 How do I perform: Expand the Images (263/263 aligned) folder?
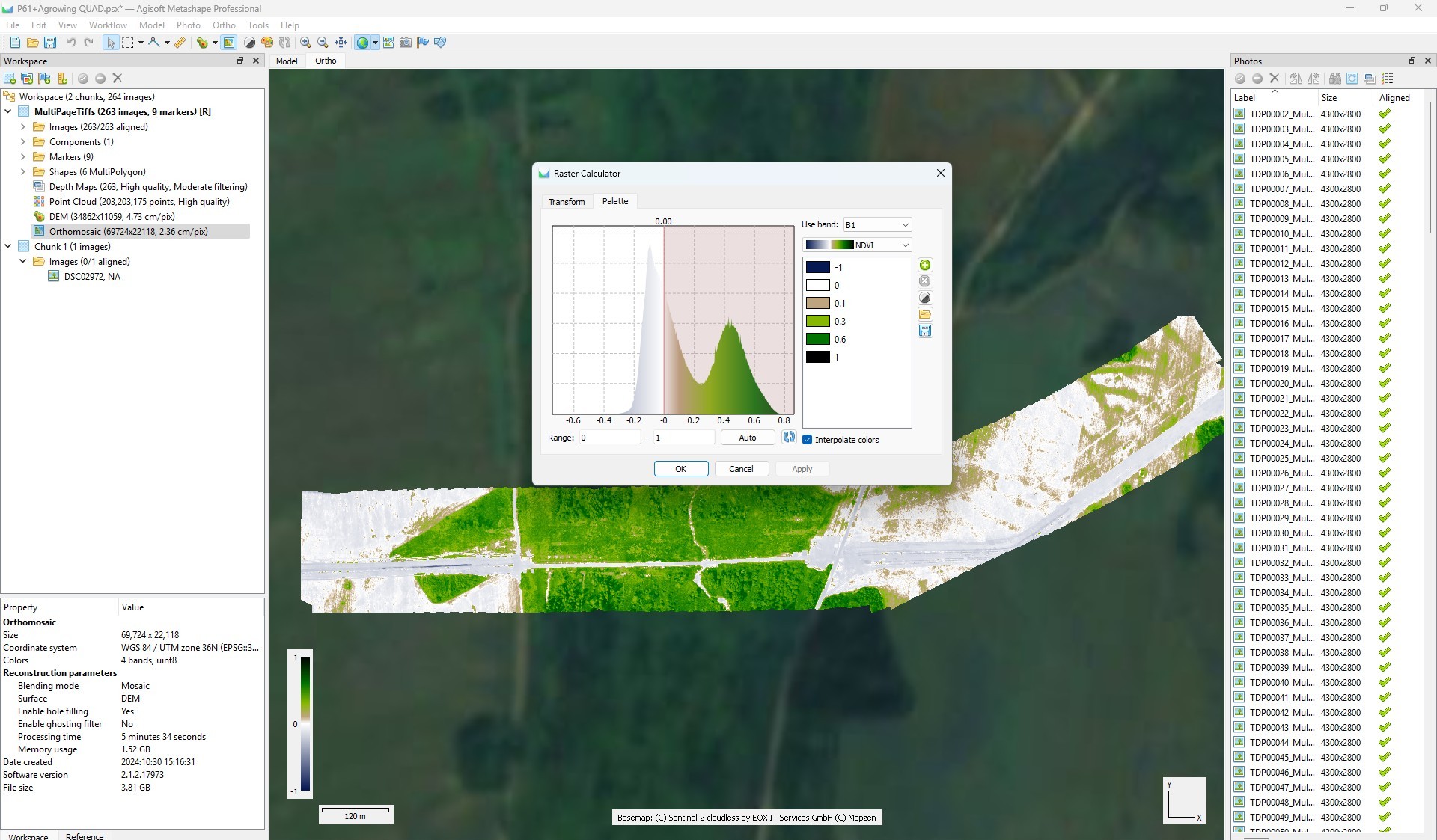(x=22, y=127)
